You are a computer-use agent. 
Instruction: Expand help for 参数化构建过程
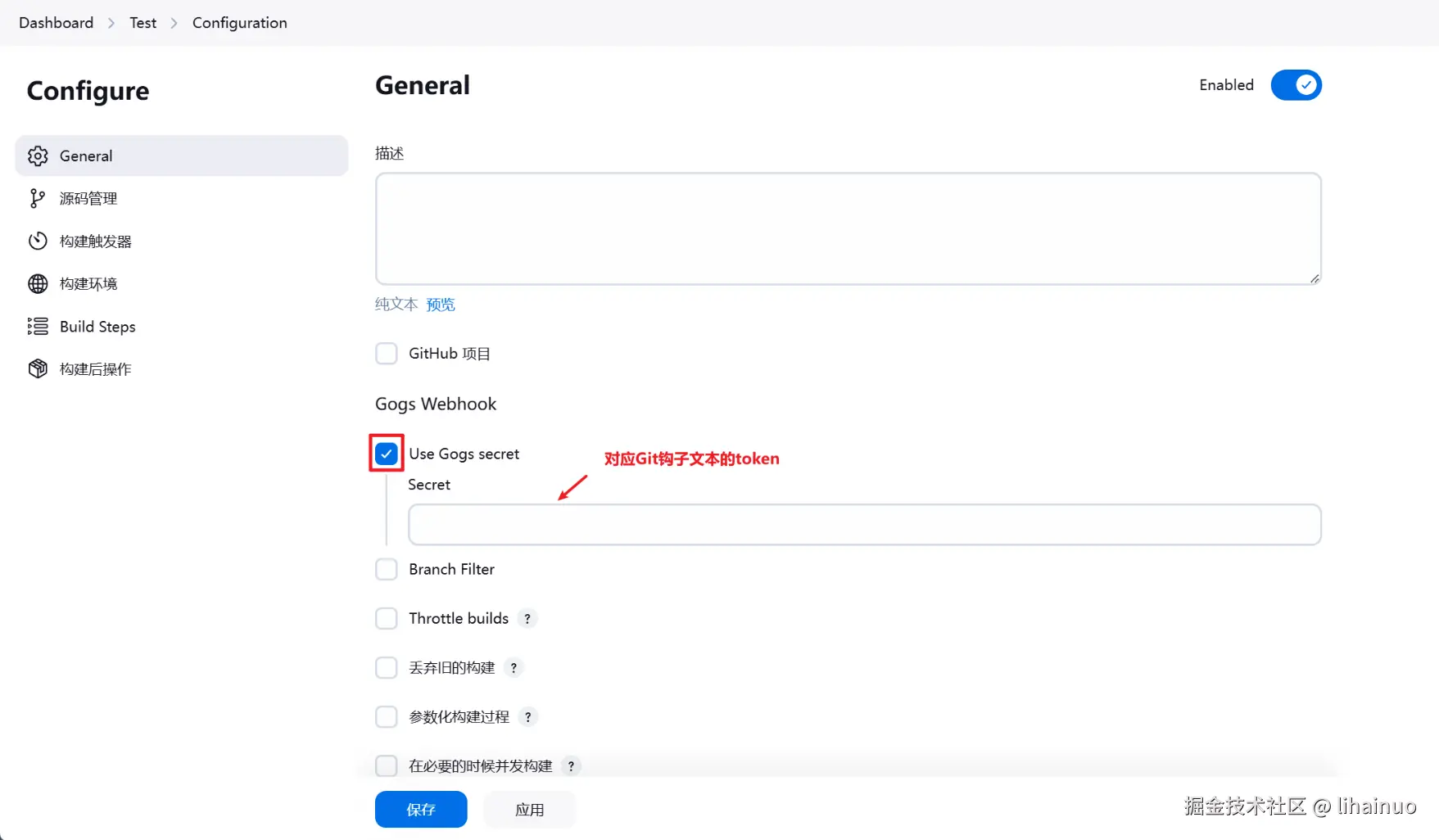pos(528,716)
